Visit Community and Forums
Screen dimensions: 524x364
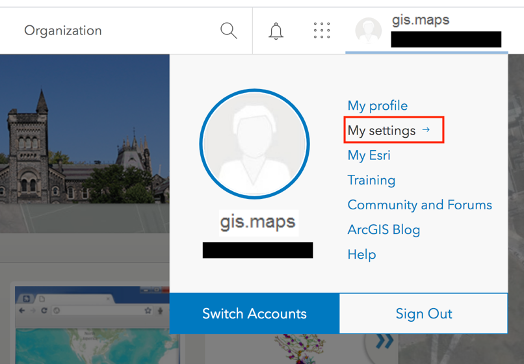point(420,205)
